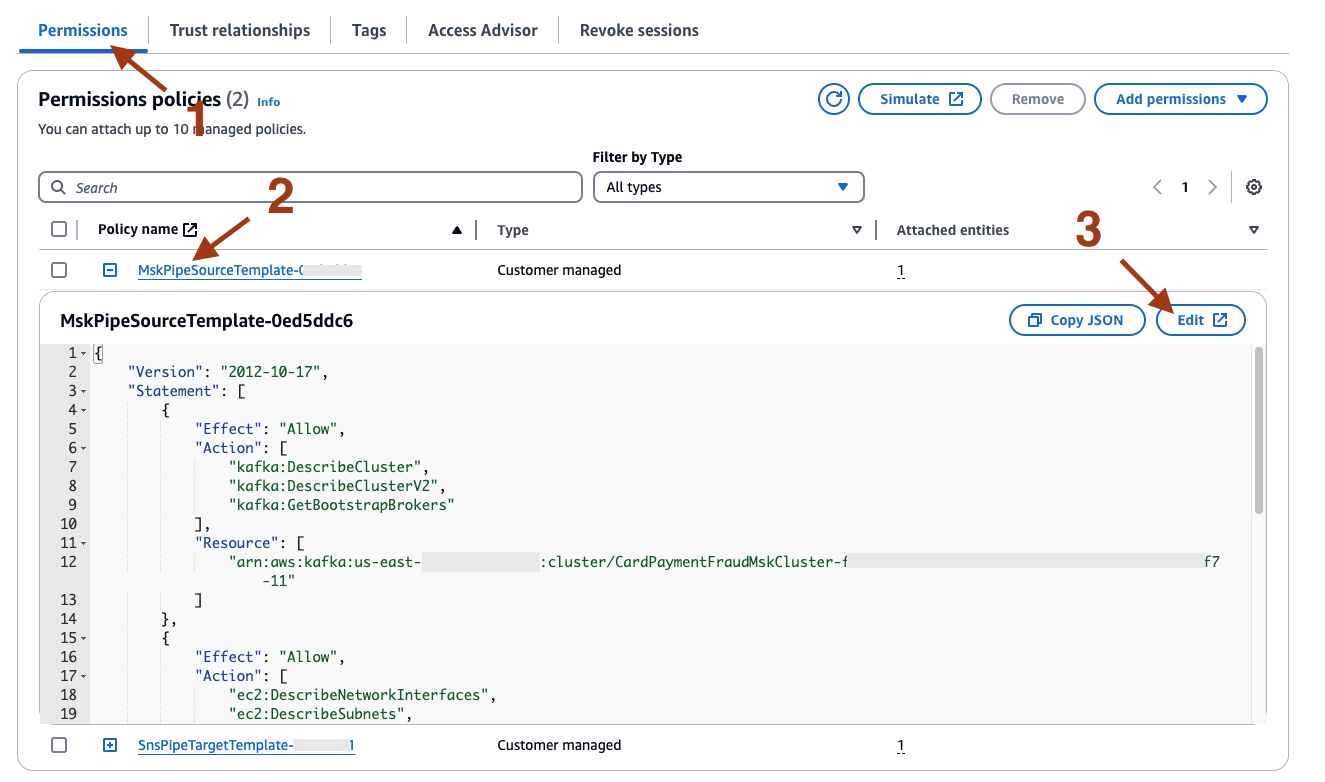Click into the policy Search field
The width and height of the screenshot is (1325, 782).
click(x=310, y=187)
